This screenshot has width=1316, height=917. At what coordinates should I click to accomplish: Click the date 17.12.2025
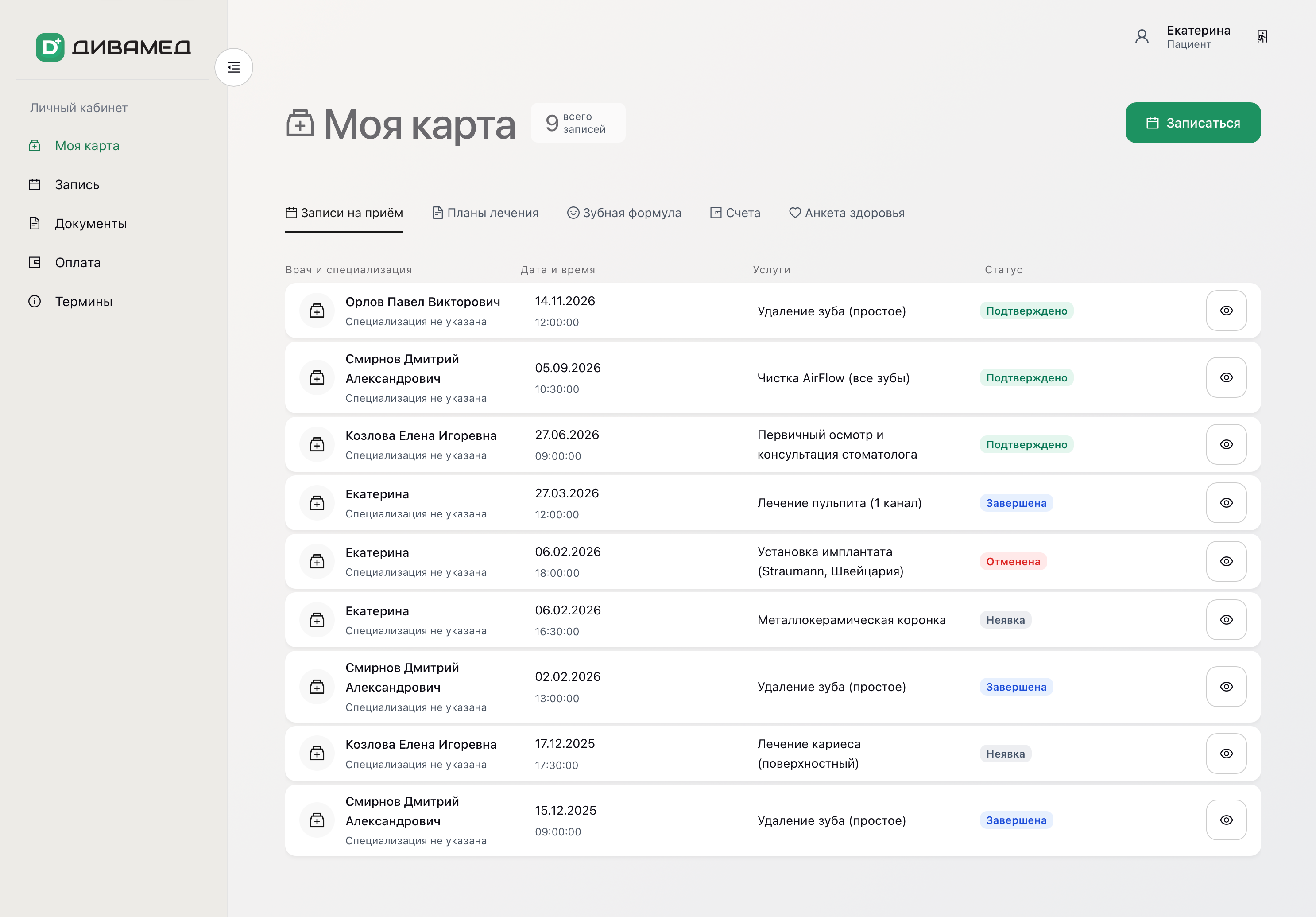(565, 744)
